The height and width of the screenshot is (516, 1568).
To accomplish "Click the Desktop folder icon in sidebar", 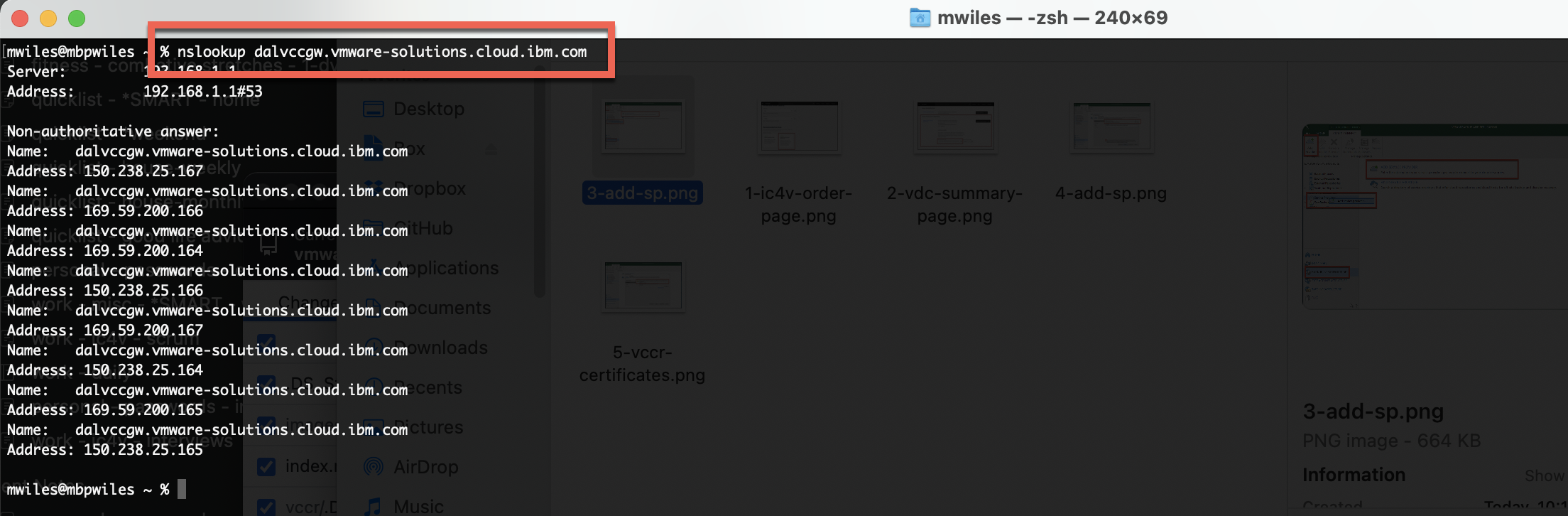I will point(373,109).
